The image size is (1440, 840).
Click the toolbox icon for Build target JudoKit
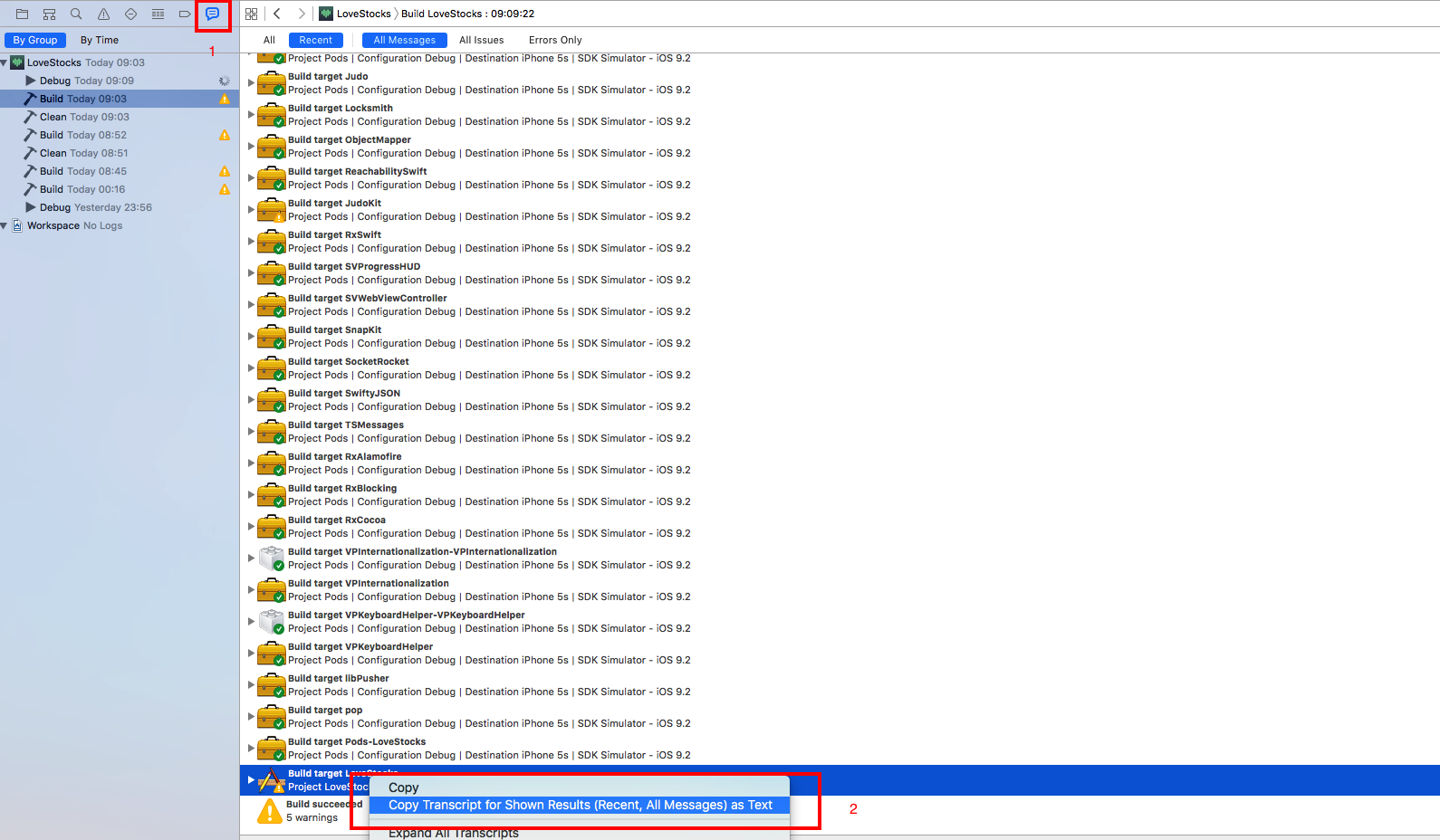[272, 210]
